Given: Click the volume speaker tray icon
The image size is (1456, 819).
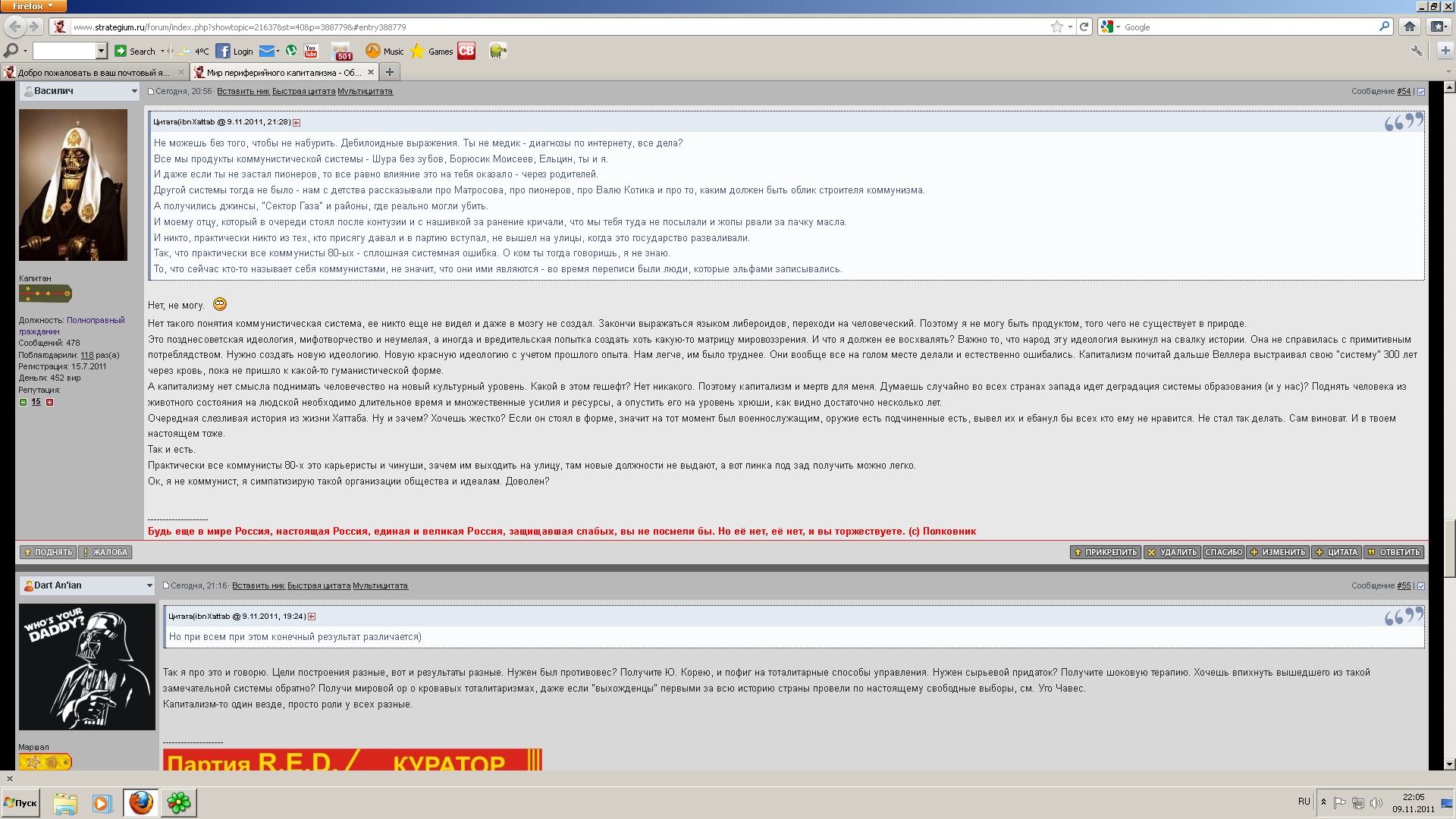Looking at the screenshot, I should (x=1376, y=803).
